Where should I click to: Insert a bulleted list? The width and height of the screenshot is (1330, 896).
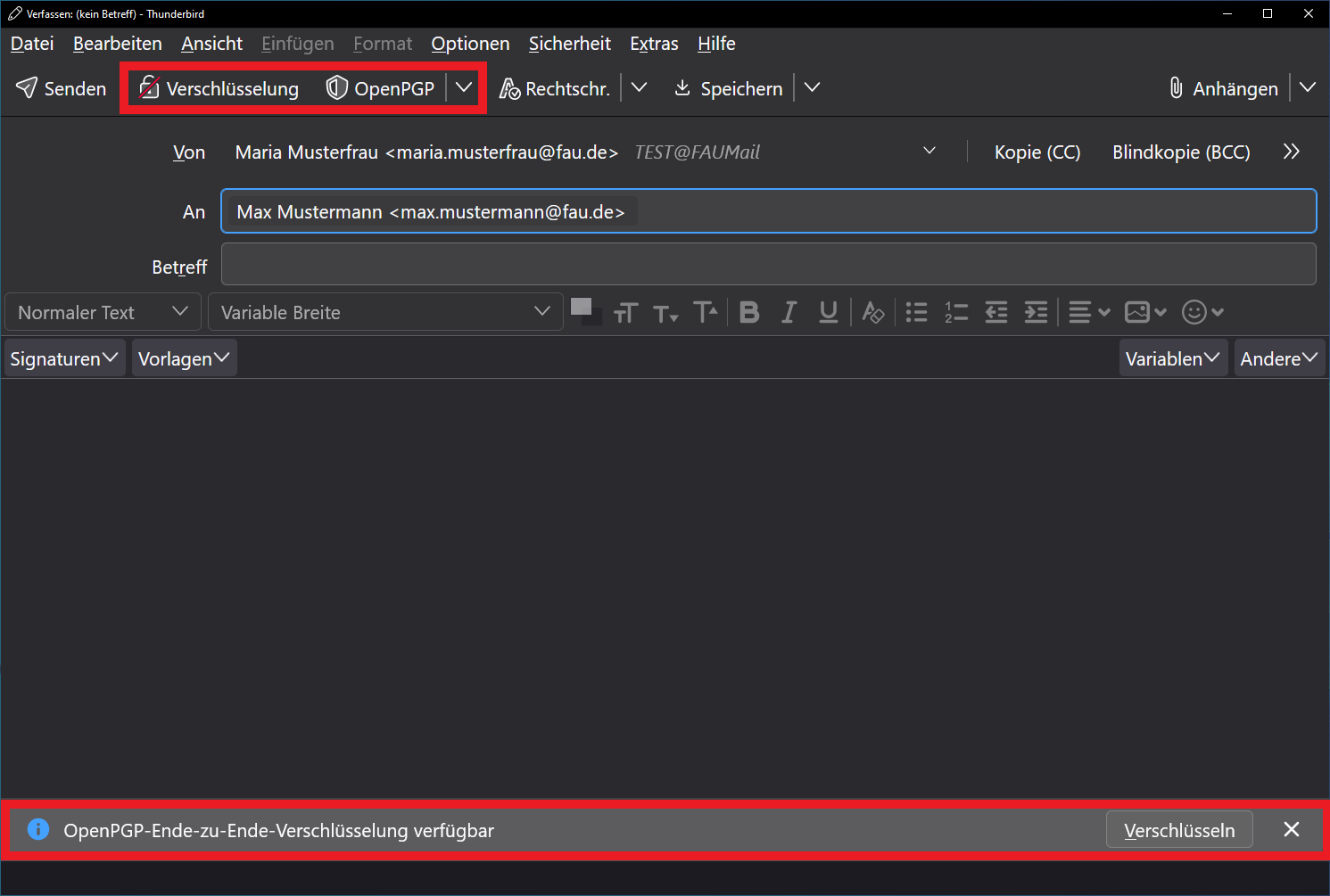916,312
